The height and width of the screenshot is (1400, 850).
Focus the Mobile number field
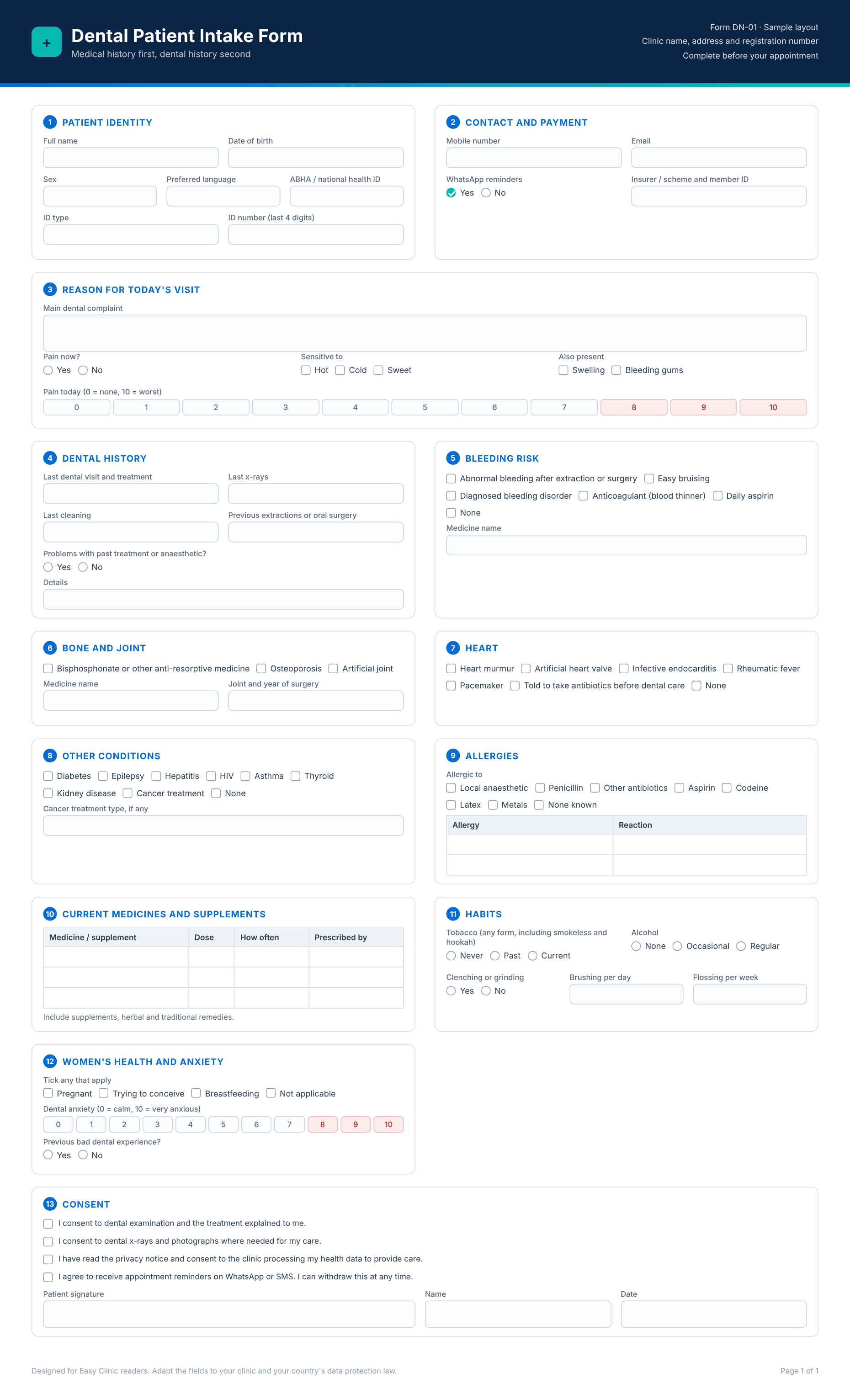[x=534, y=158]
